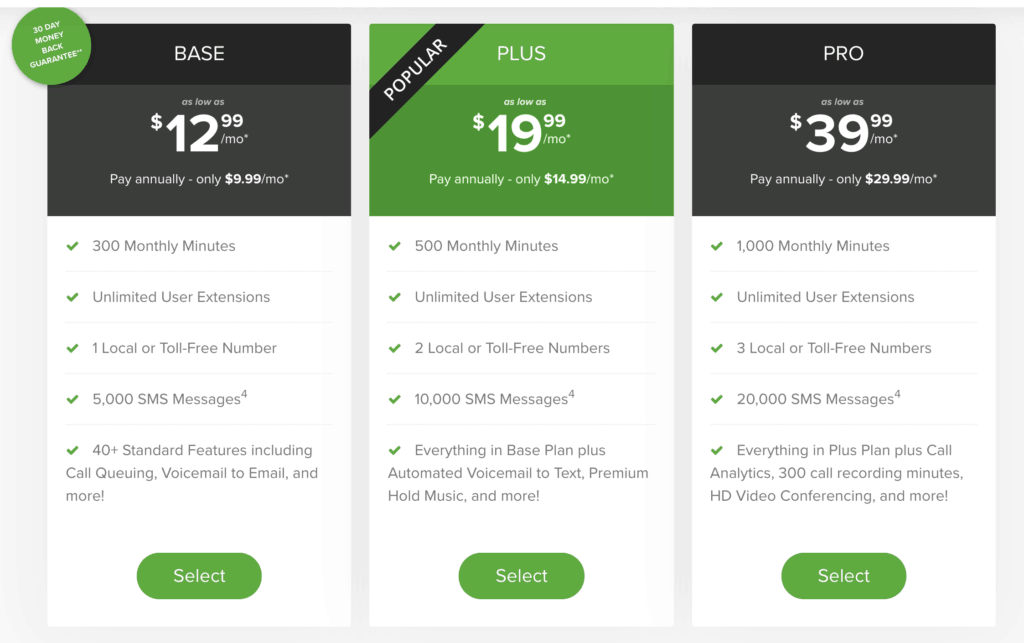Screen dimensions: 1024x643
Task: Click the checkmark beside "10,000 SMS Messages"
Action: coord(394,397)
